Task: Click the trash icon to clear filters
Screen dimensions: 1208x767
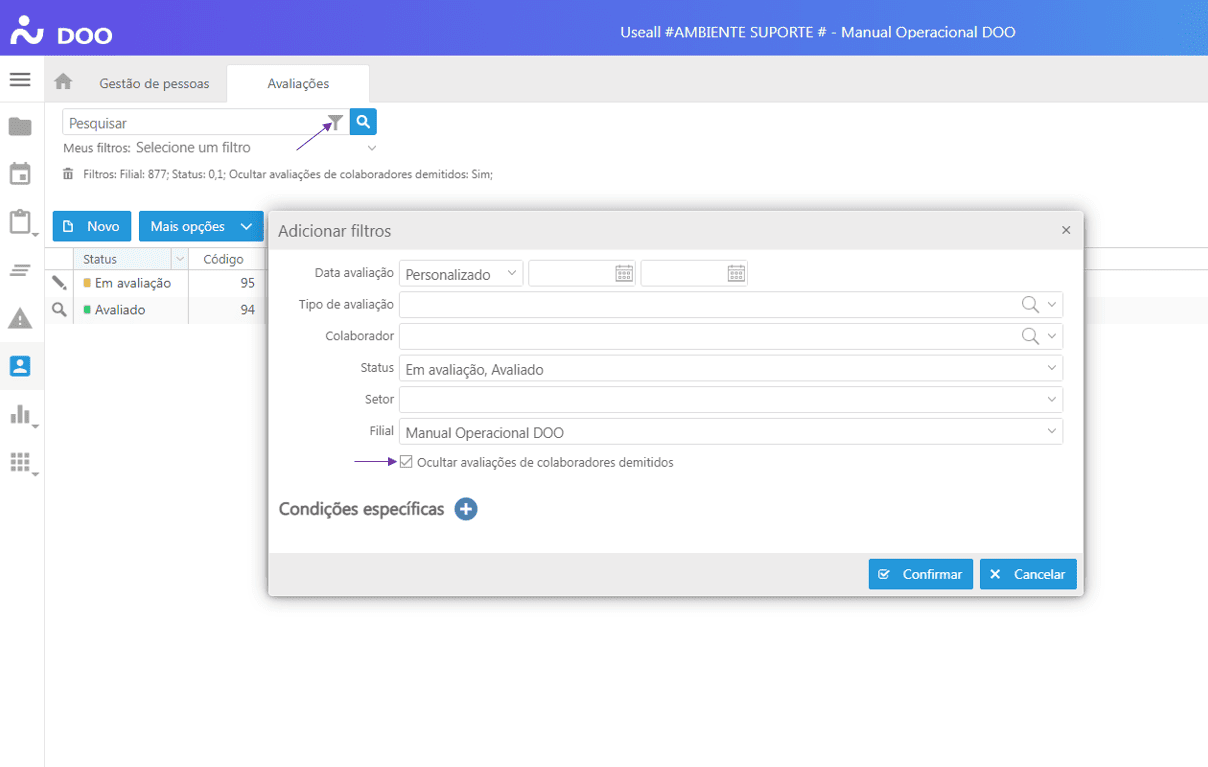Action: click(68, 174)
